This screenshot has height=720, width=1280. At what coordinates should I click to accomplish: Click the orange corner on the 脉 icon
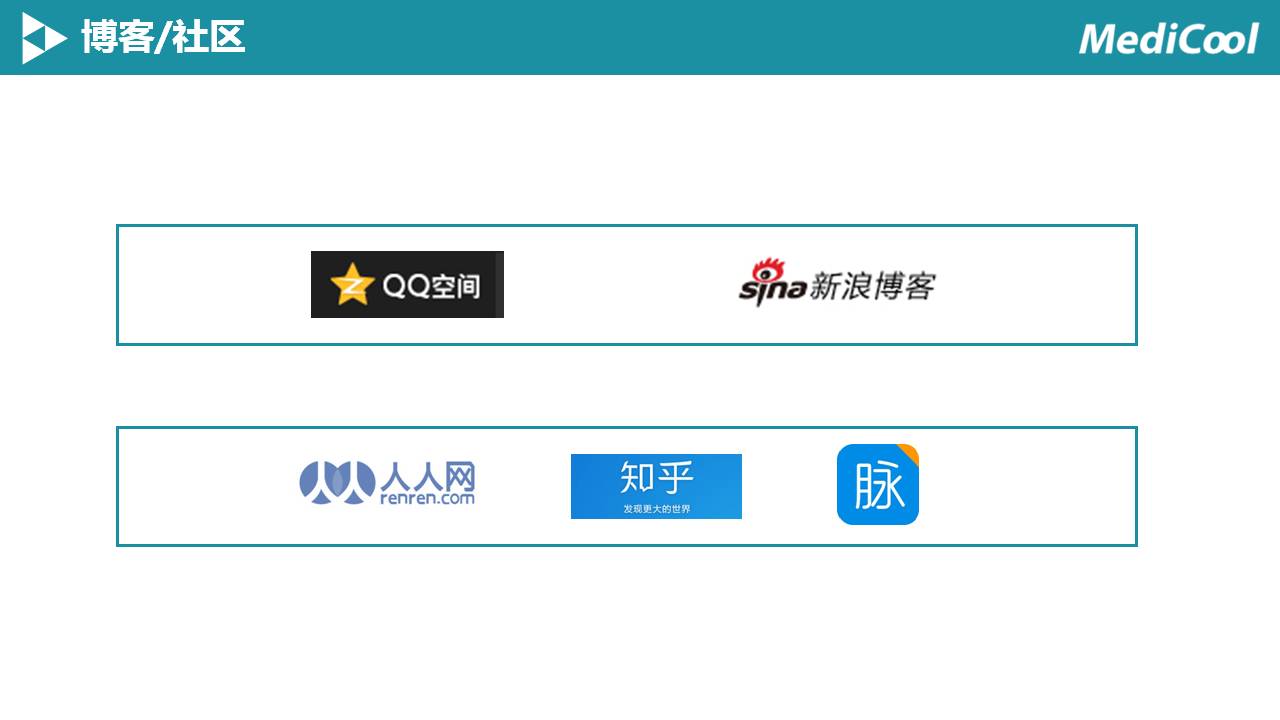click(909, 453)
